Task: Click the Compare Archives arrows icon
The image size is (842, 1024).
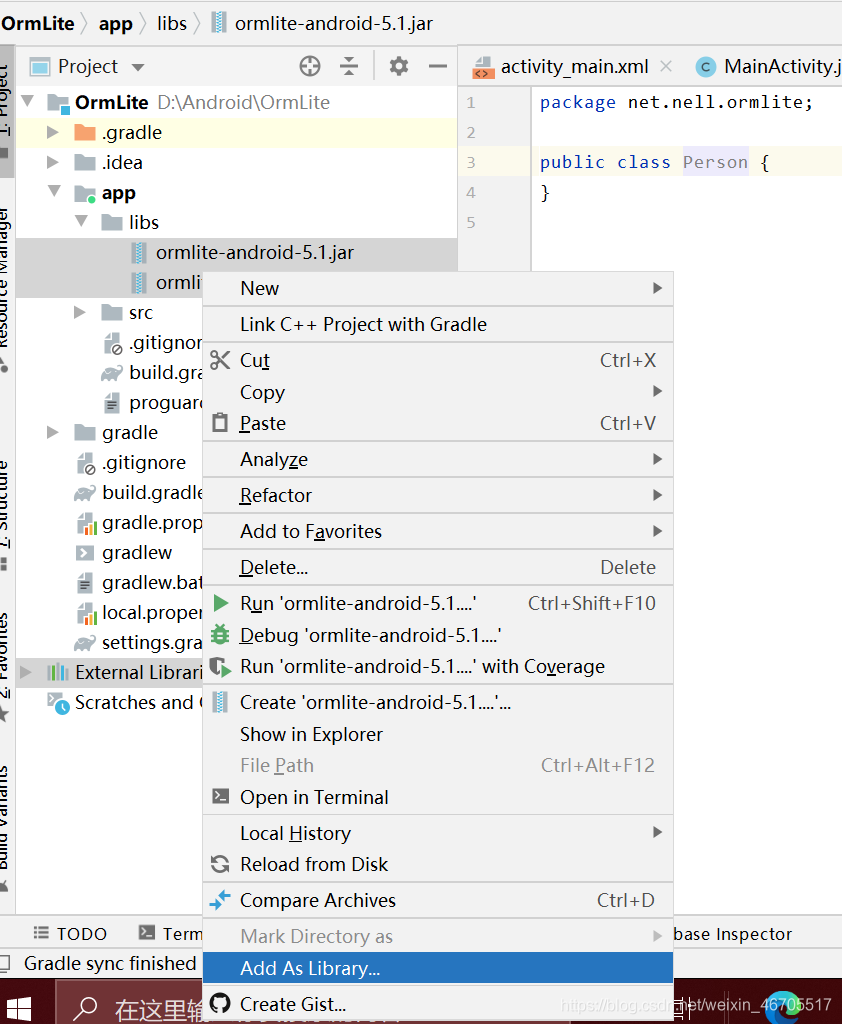Action: [220, 900]
